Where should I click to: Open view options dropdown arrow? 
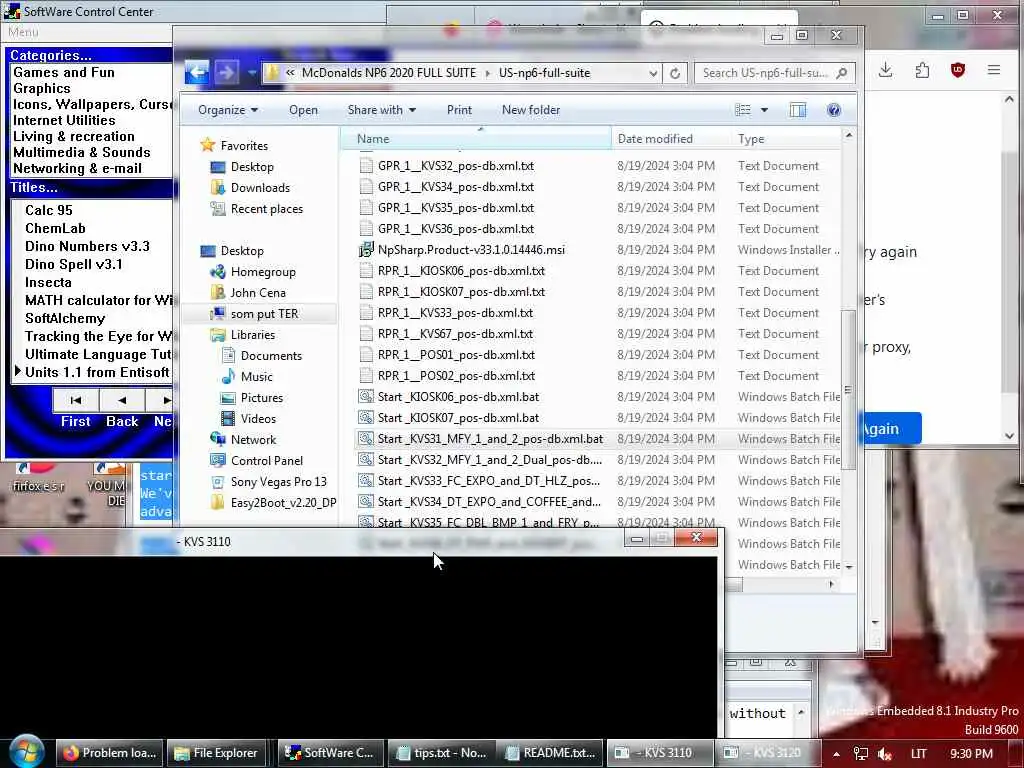tap(764, 110)
